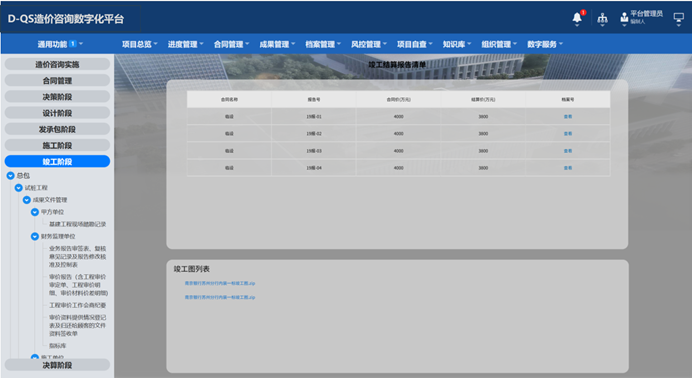
Task: Click 查看 link for report 19报-03
Action: coord(568,151)
